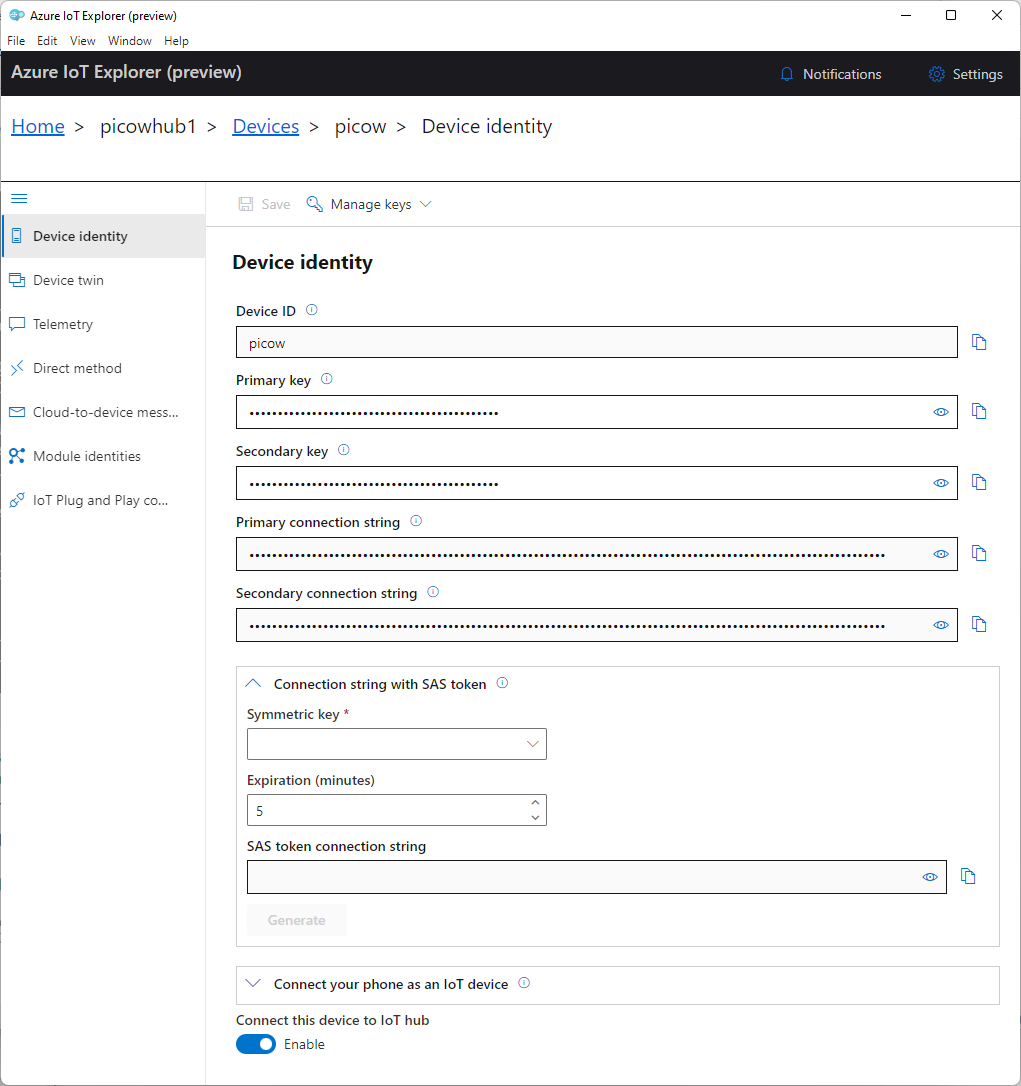This screenshot has width=1021, height=1086.
Task: Go to Devices via breadcrumb link
Action: pyautogui.click(x=266, y=127)
